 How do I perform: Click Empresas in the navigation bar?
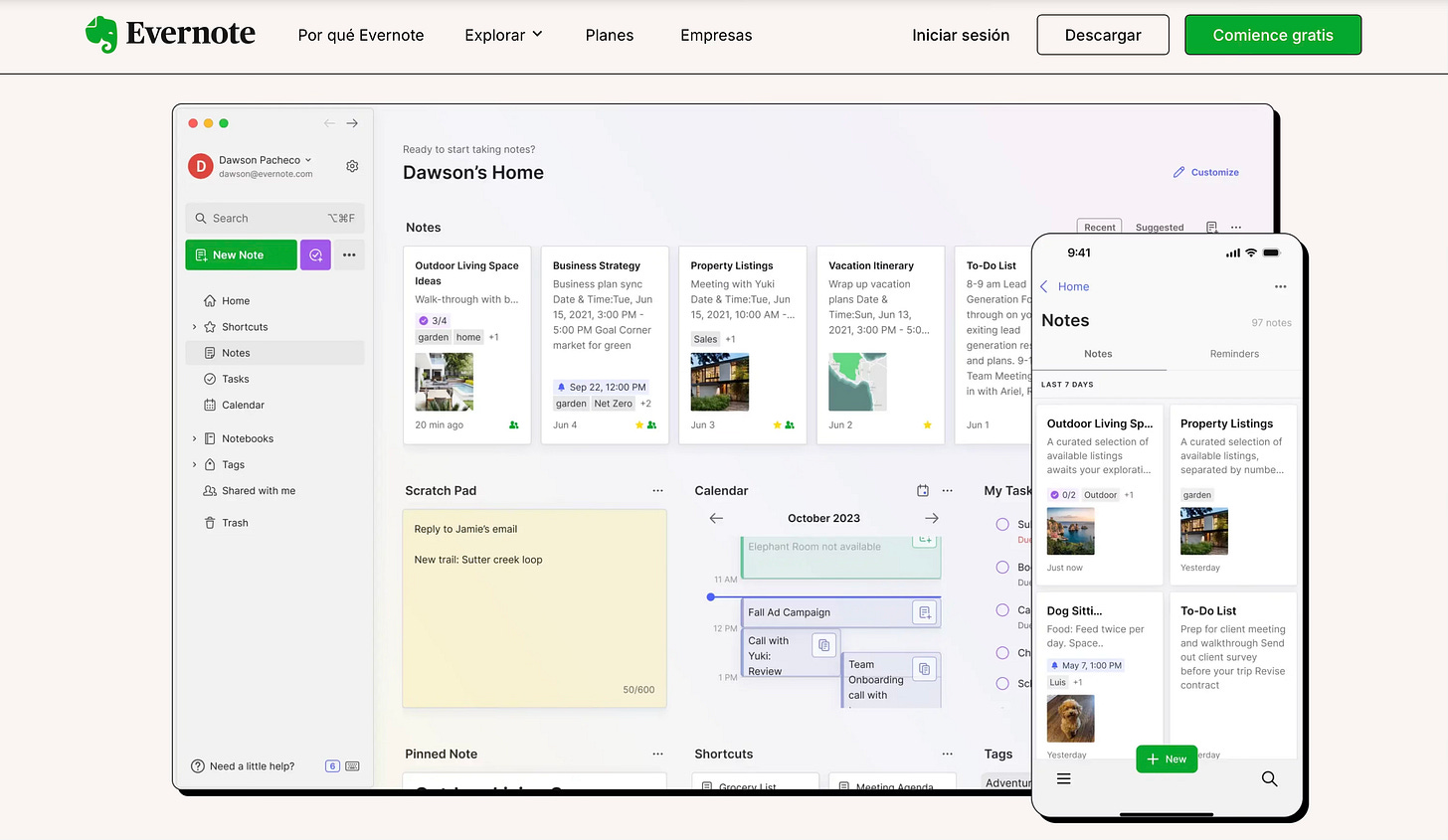coord(716,35)
